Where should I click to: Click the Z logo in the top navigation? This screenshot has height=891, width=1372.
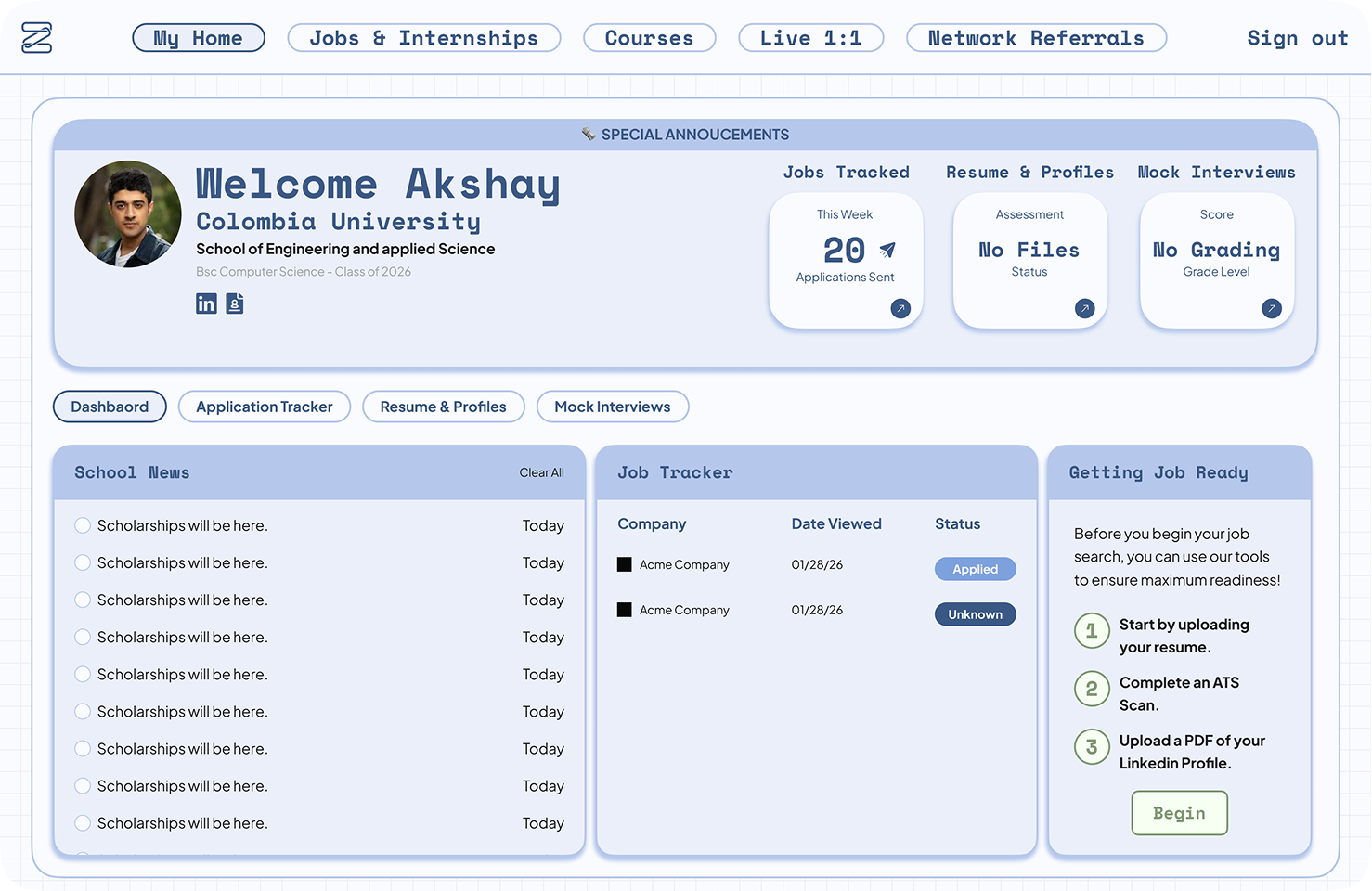click(x=35, y=37)
